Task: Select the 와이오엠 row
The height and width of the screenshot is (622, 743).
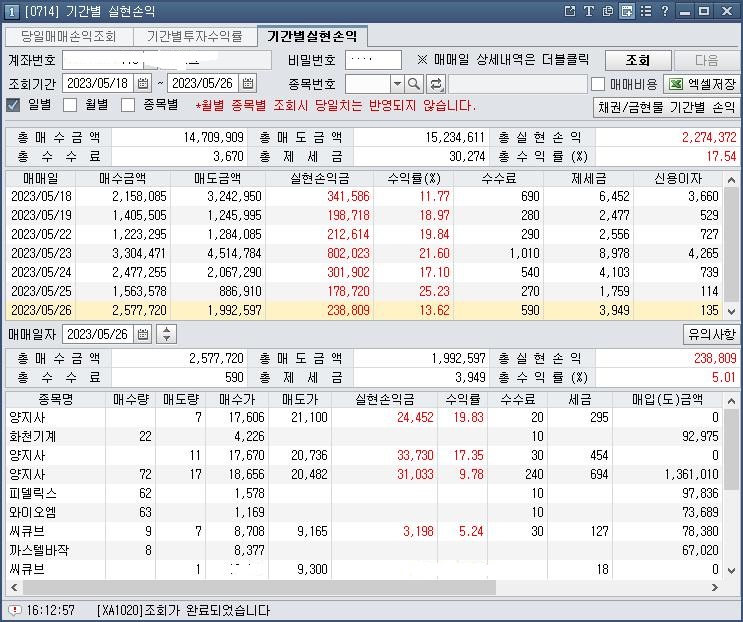Action: pos(364,512)
